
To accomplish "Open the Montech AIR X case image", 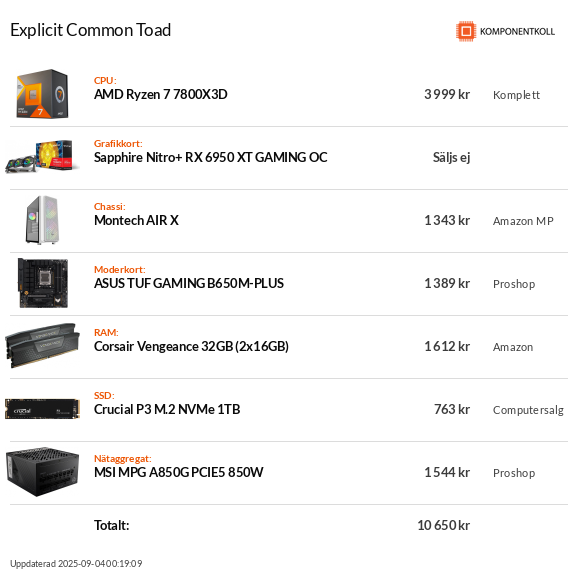I will click(42, 220).
